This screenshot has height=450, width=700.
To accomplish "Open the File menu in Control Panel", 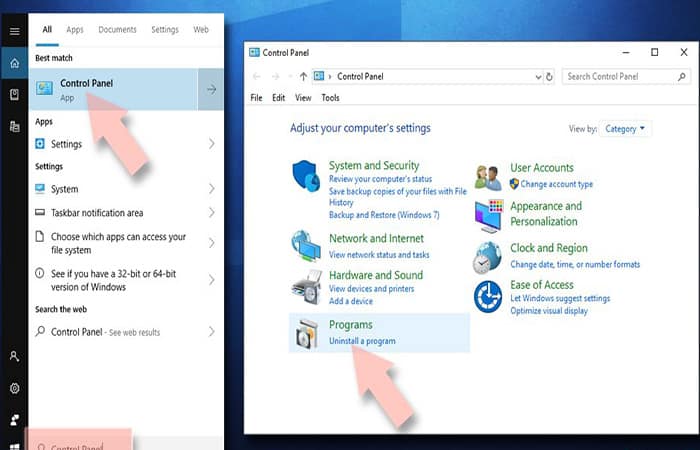I will [x=256, y=98].
